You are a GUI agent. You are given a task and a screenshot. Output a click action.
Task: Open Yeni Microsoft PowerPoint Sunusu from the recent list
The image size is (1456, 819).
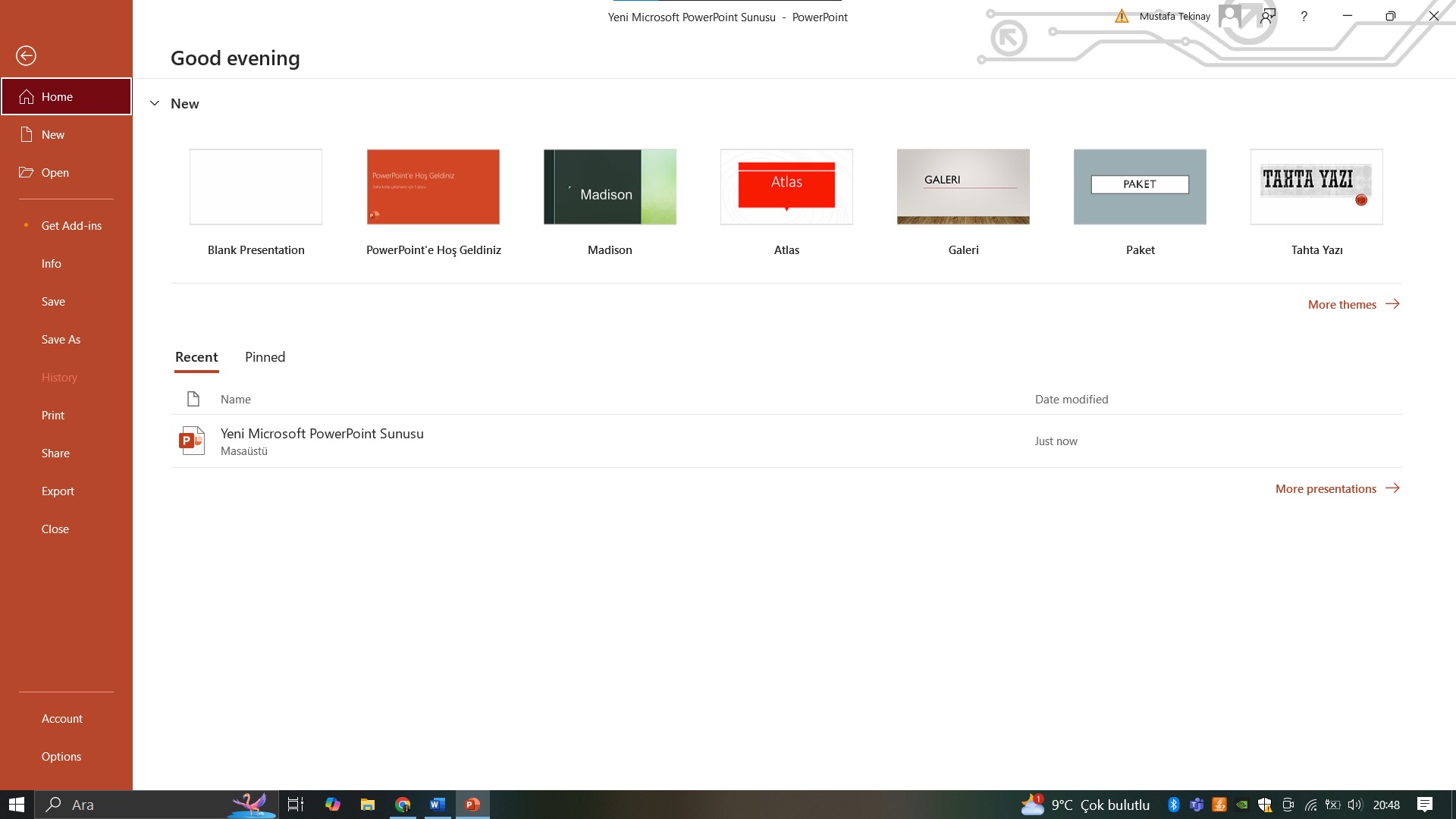tap(786, 441)
